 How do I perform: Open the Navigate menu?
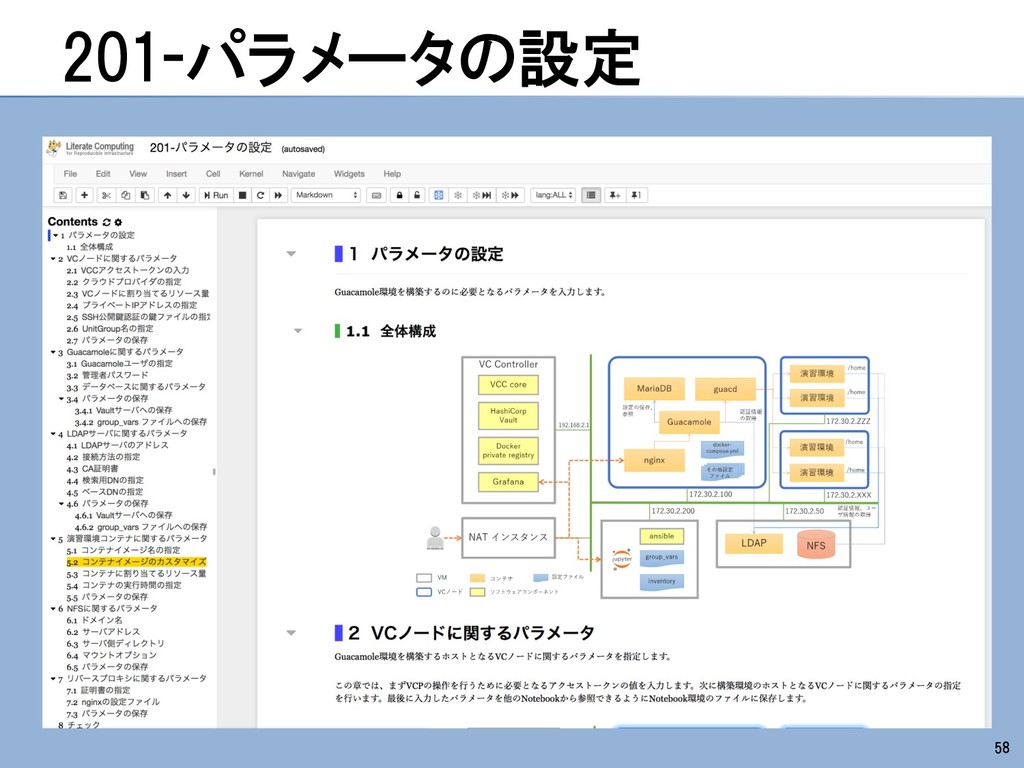click(298, 174)
